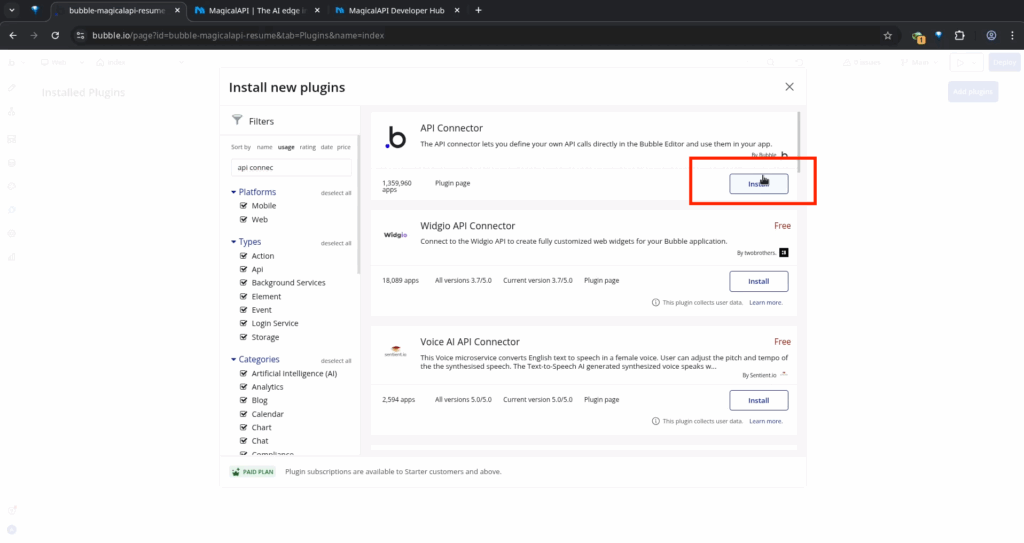This screenshot has width=1024, height=543.
Task: Deselect all Categories filters
Action: pos(336,361)
